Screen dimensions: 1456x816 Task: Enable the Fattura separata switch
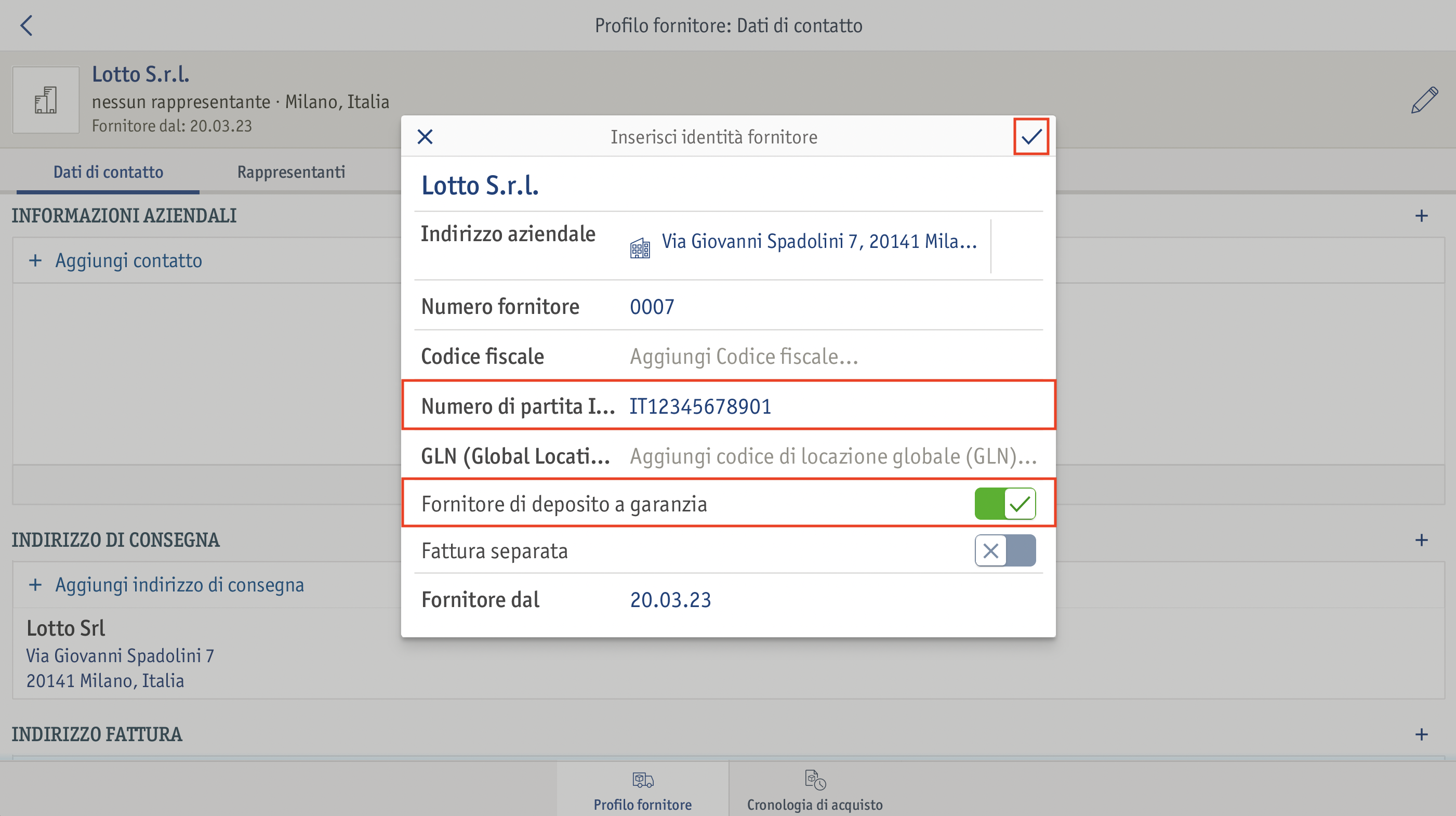pyautogui.click(x=1005, y=550)
